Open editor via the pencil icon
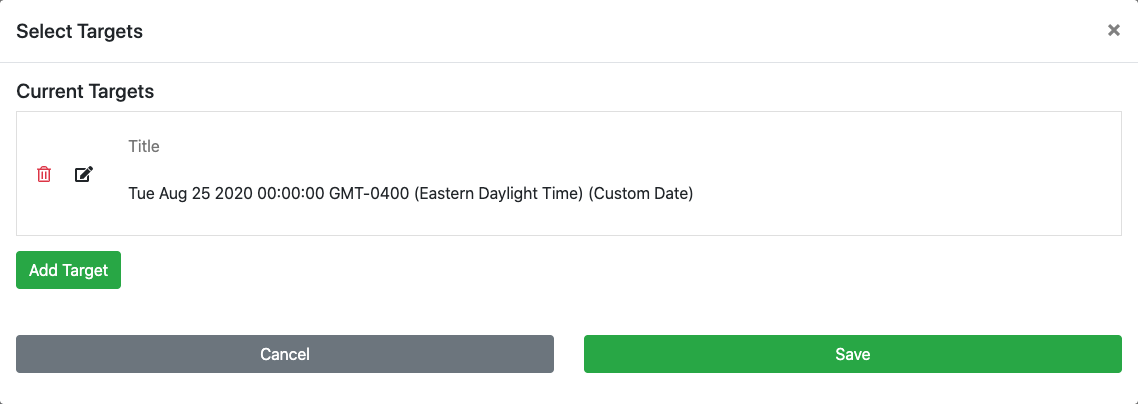1138x404 pixels. pyautogui.click(x=84, y=175)
